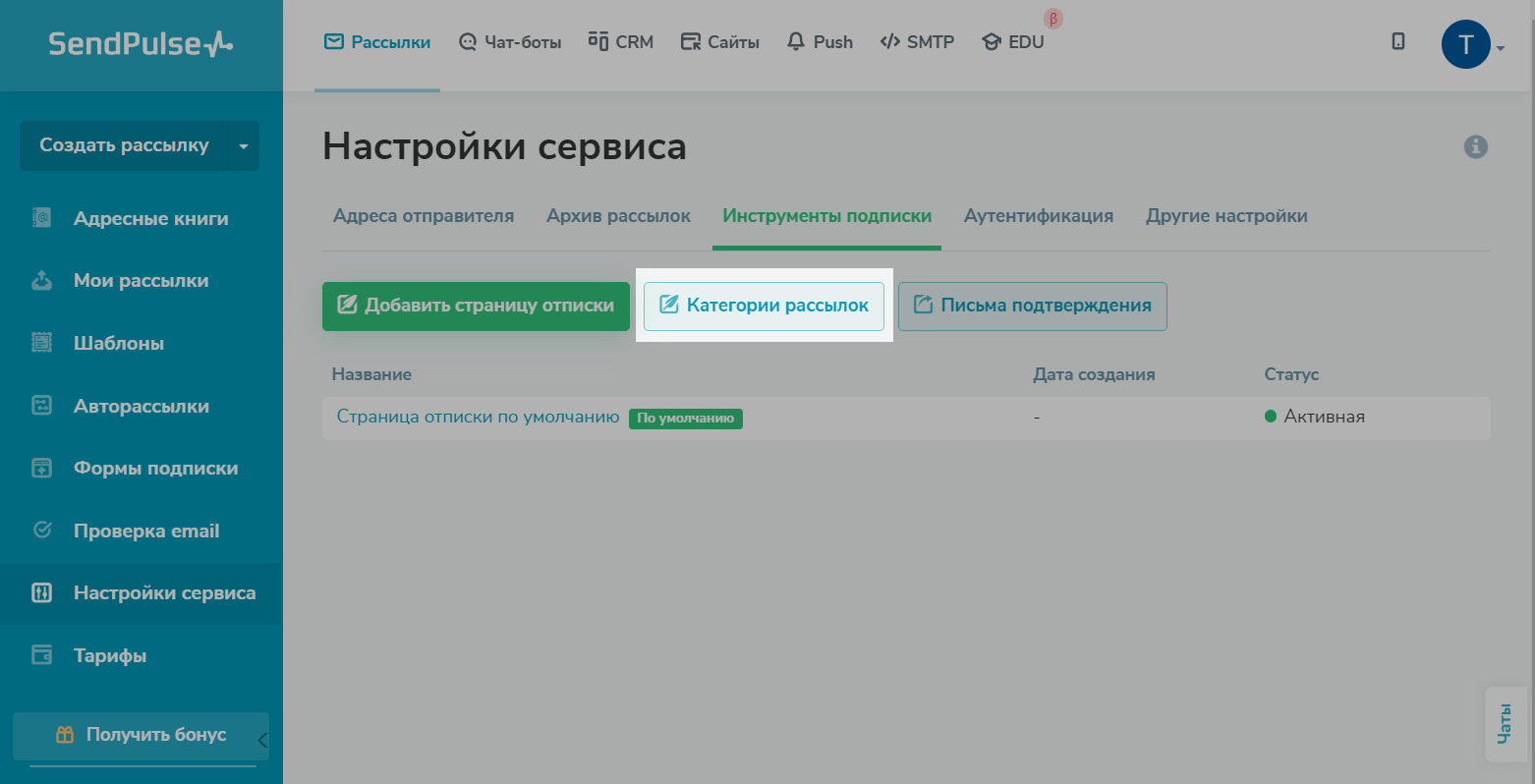Open Тарифы in the sidebar
Screen dimensions: 1535x784
coord(109,656)
